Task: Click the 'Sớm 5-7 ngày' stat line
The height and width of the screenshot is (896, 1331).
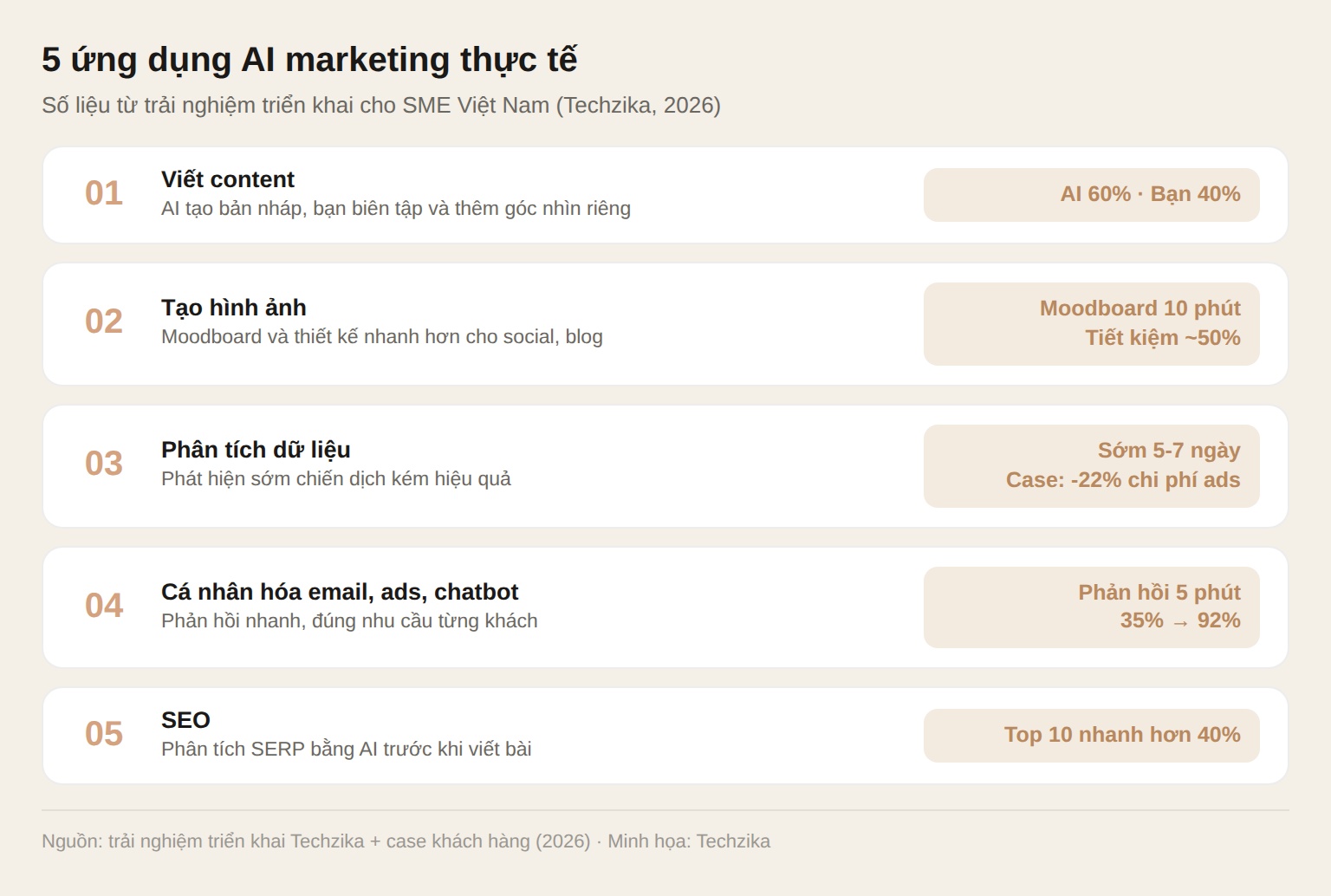Action: (x=1169, y=451)
